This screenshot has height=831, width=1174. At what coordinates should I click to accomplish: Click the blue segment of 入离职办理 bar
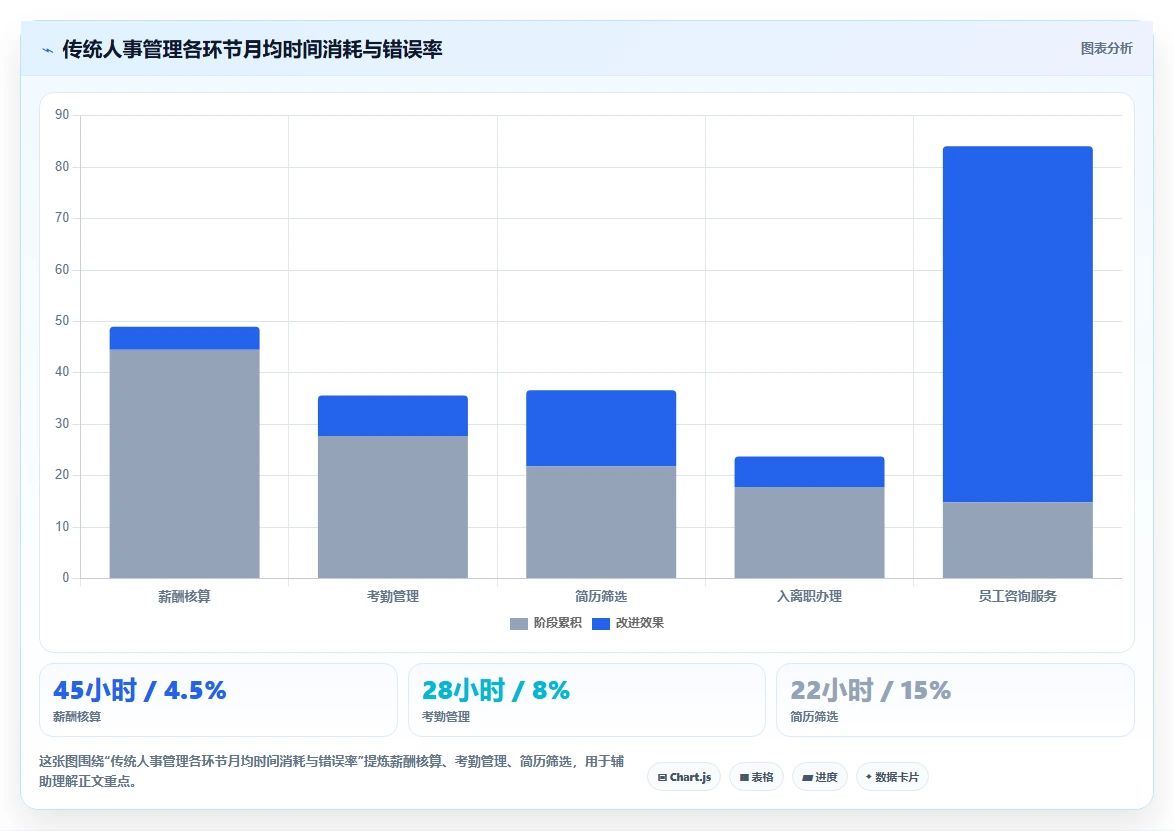[x=809, y=472]
